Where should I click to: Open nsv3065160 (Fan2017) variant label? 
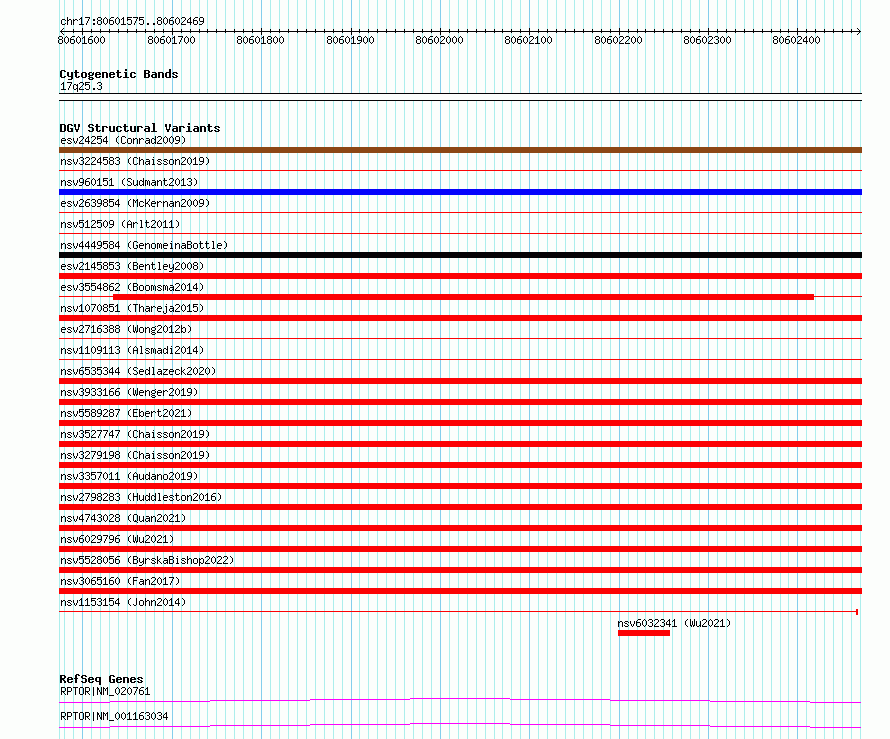pos(120,581)
